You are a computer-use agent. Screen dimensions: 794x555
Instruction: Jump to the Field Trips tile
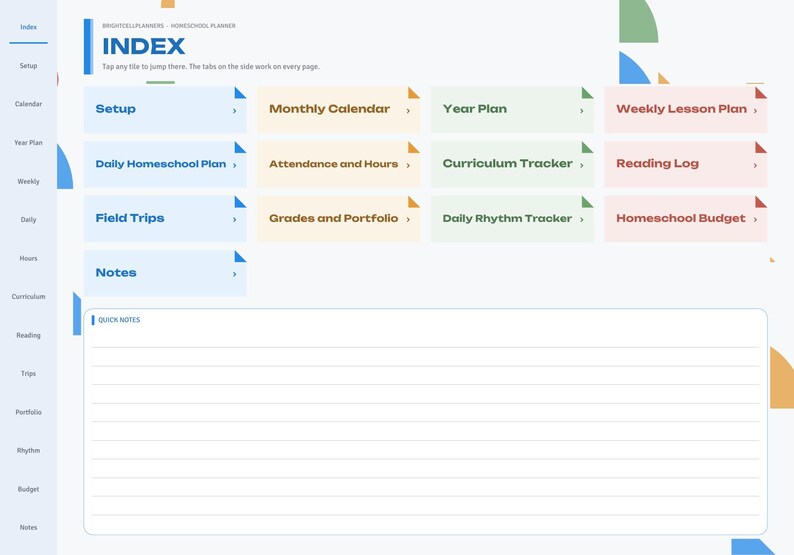pyautogui.click(x=165, y=219)
